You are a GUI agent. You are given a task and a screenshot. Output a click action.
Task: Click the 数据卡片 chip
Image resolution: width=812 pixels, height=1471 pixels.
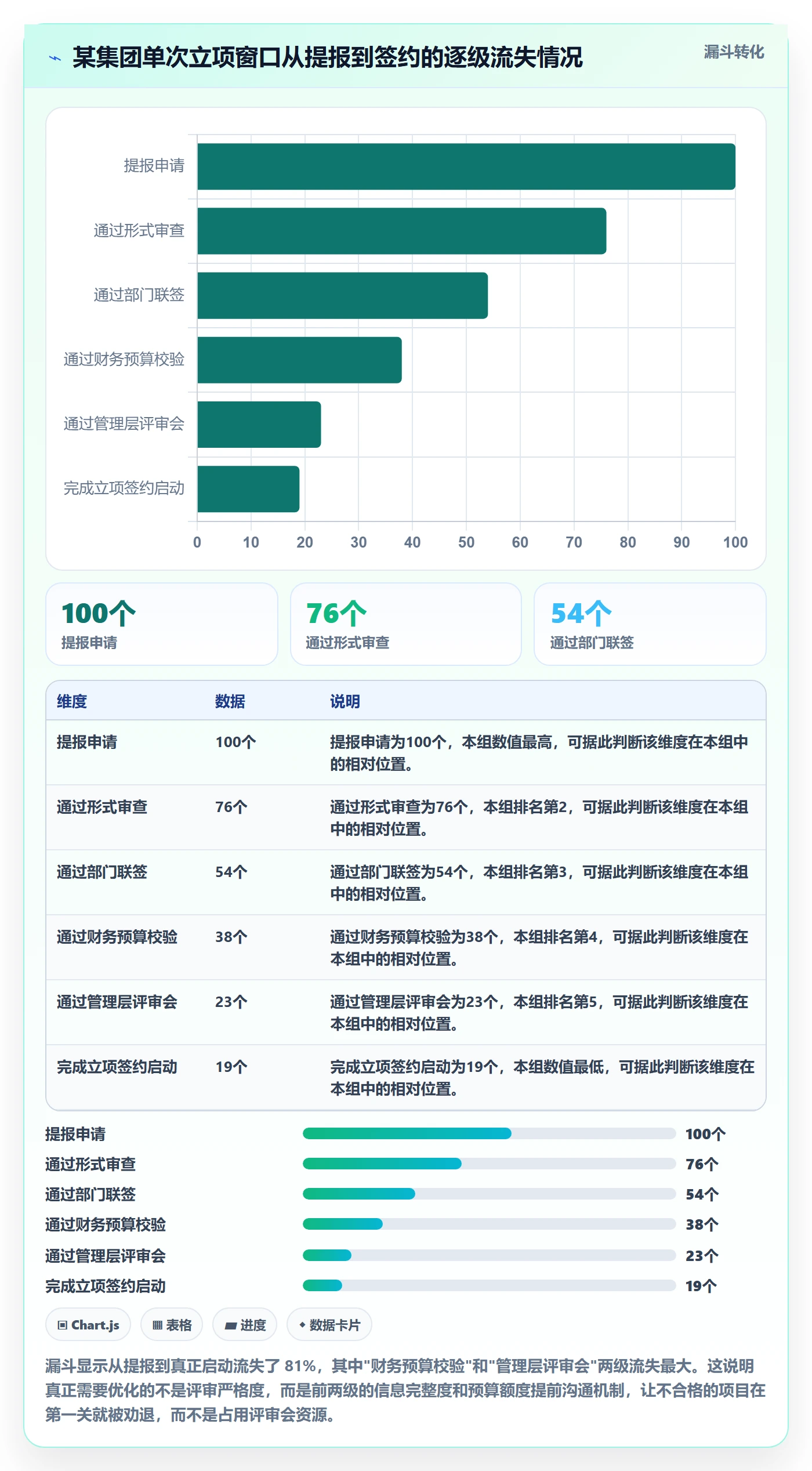329,1325
